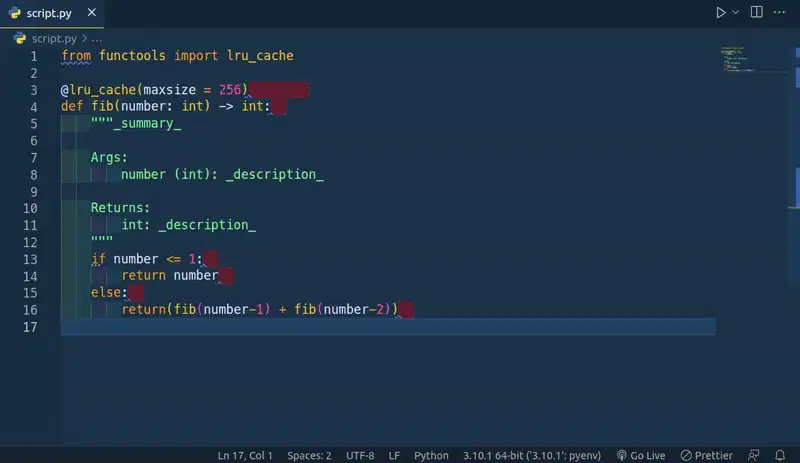Select language mode Python
The image size is (800, 463).
point(431,455)
